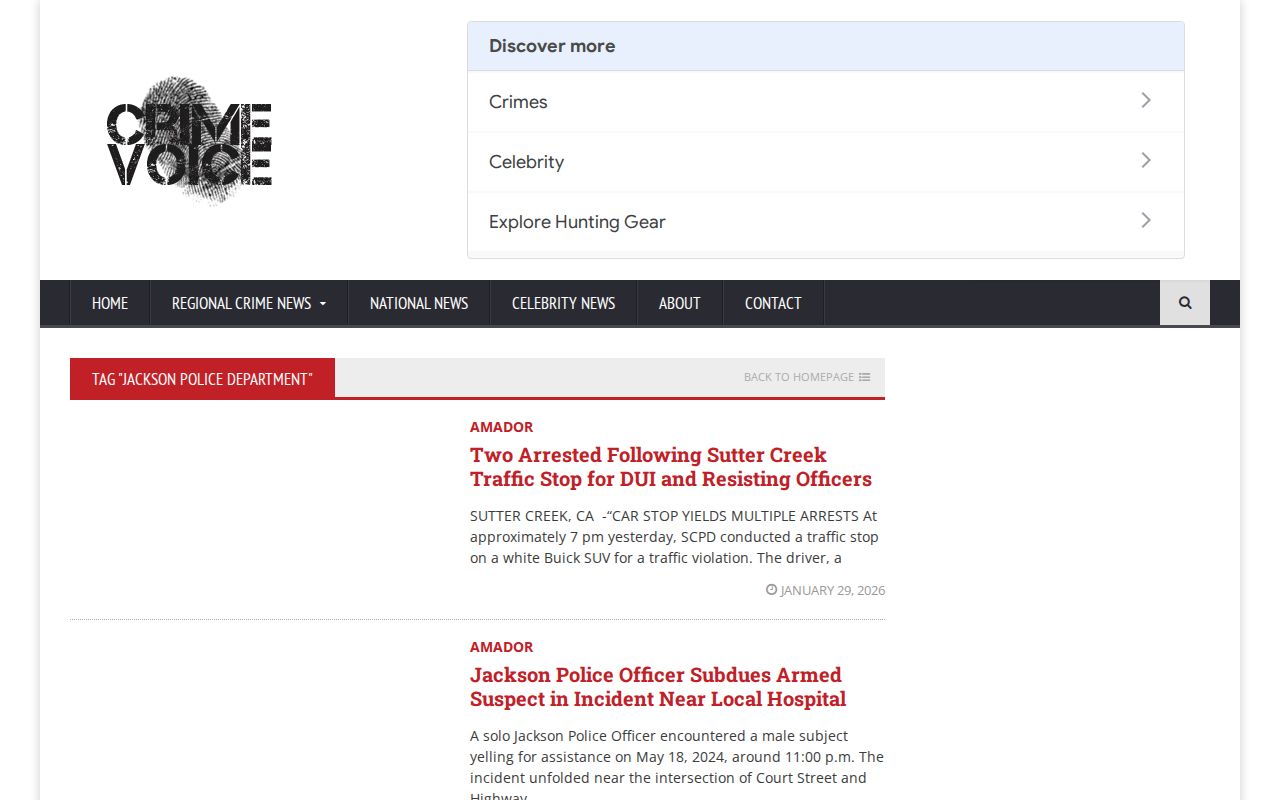Select the Celebrity suggestion text
1280x800 pixels.
[x=526, y=162]
